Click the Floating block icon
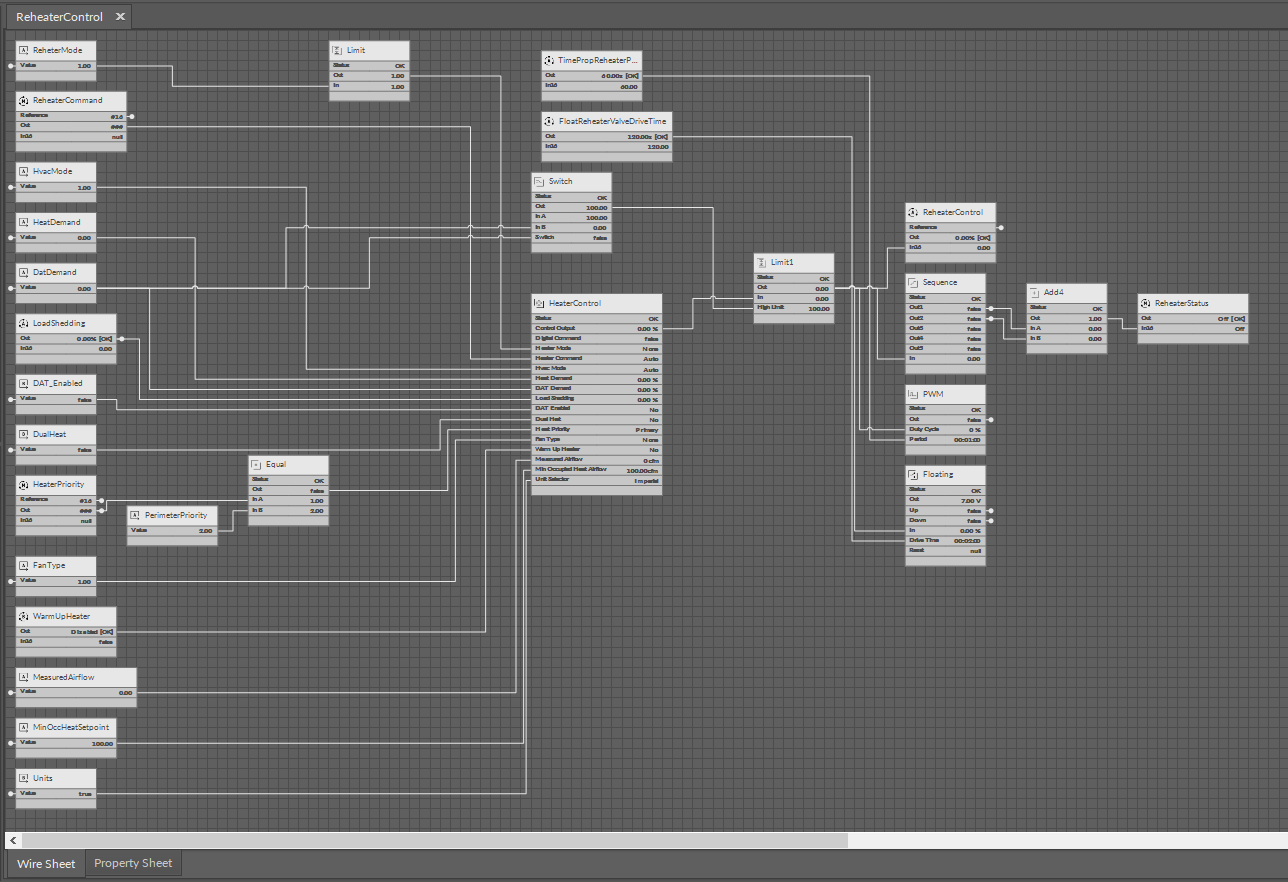The width and height of the screenshot is (1288, 882). [x=914, y=475]
